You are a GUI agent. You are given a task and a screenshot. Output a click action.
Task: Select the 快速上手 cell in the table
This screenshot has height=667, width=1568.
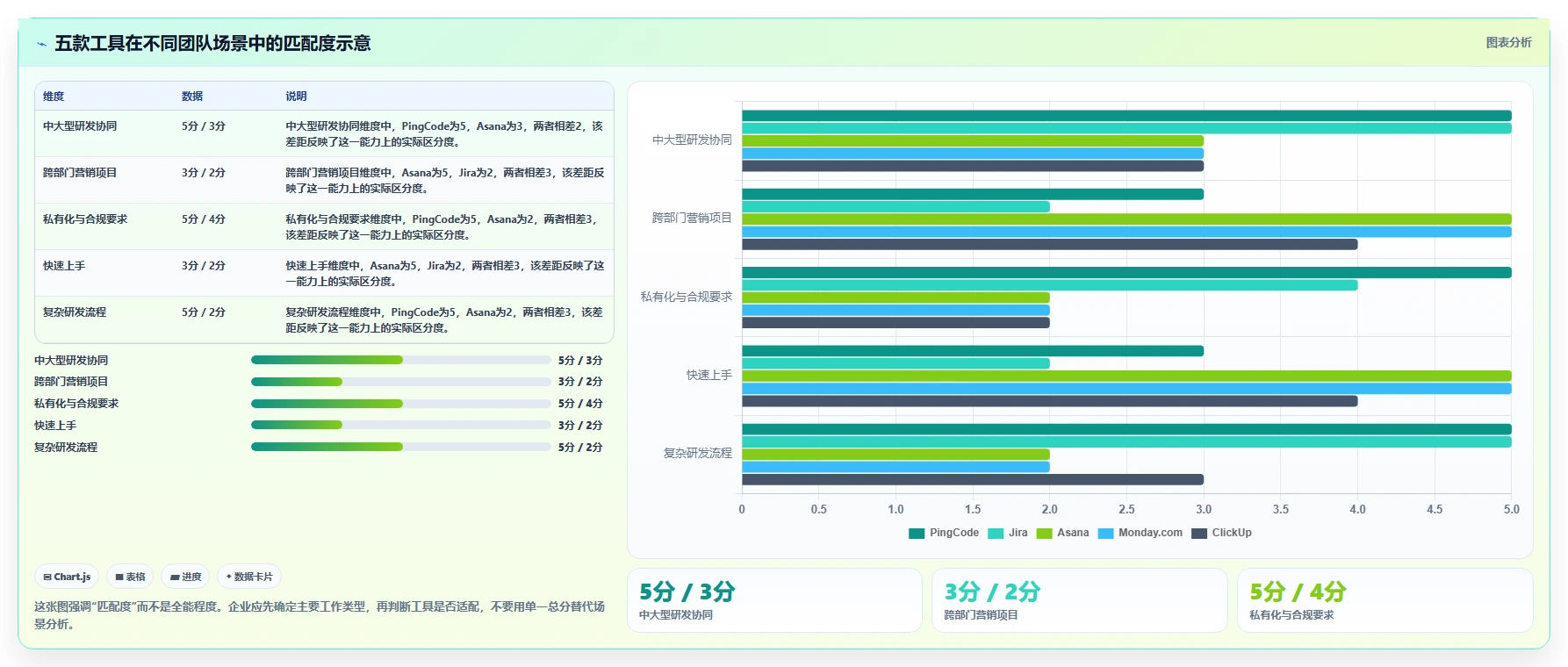click(64, 266)
